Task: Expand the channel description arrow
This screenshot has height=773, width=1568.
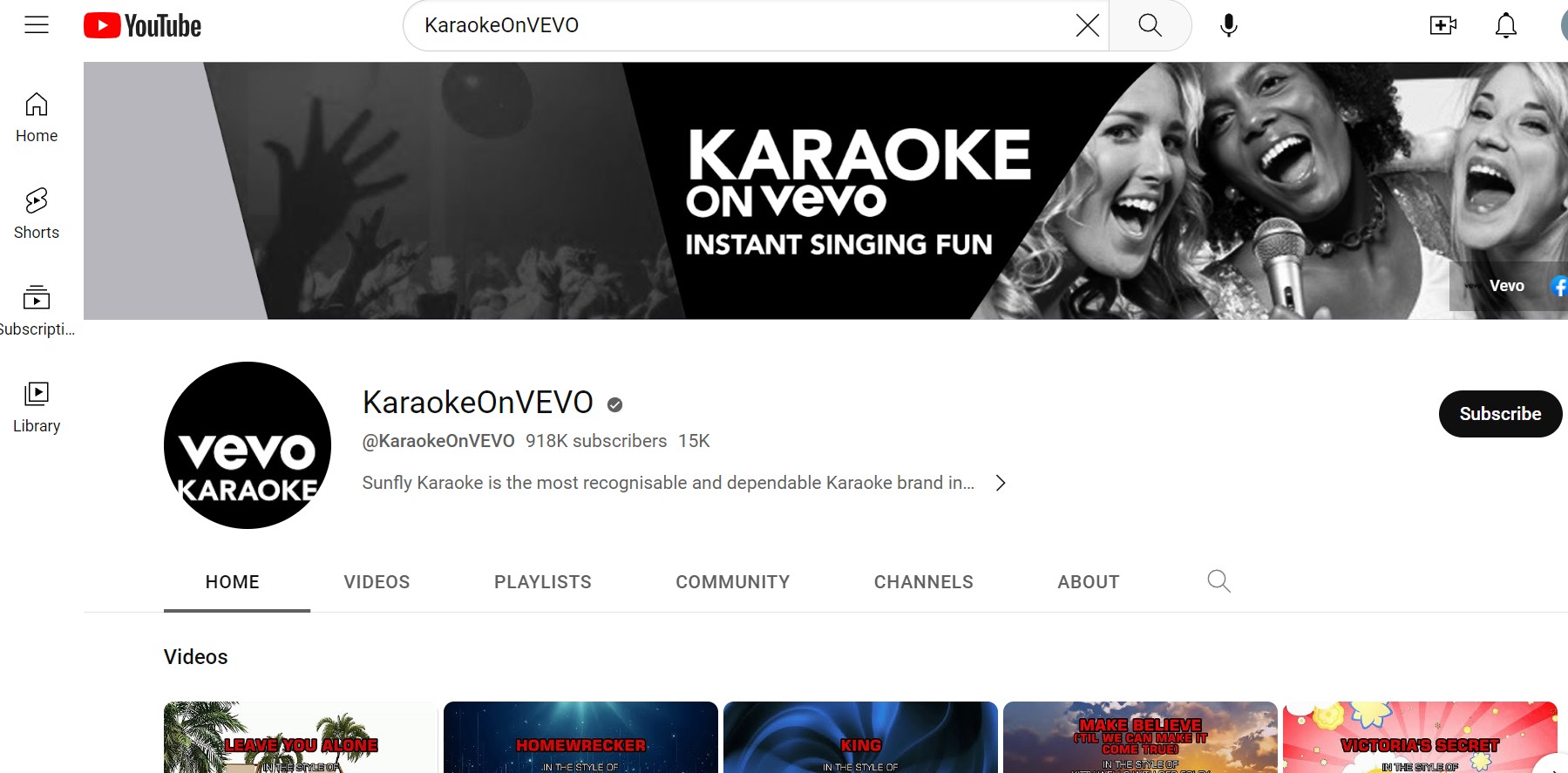Action: click(1001, 483)
